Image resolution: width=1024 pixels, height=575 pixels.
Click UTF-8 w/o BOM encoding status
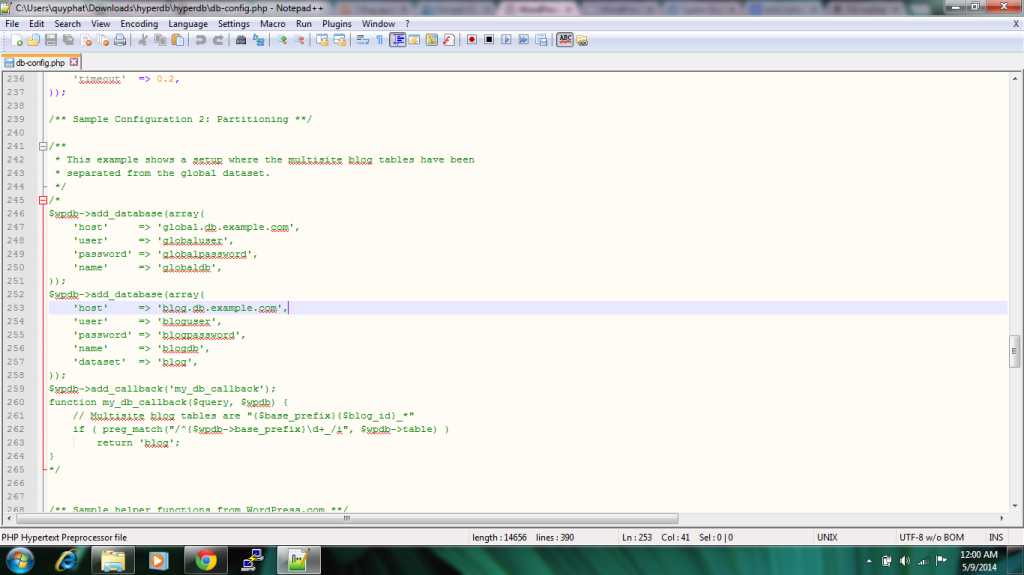coord(931,537)
